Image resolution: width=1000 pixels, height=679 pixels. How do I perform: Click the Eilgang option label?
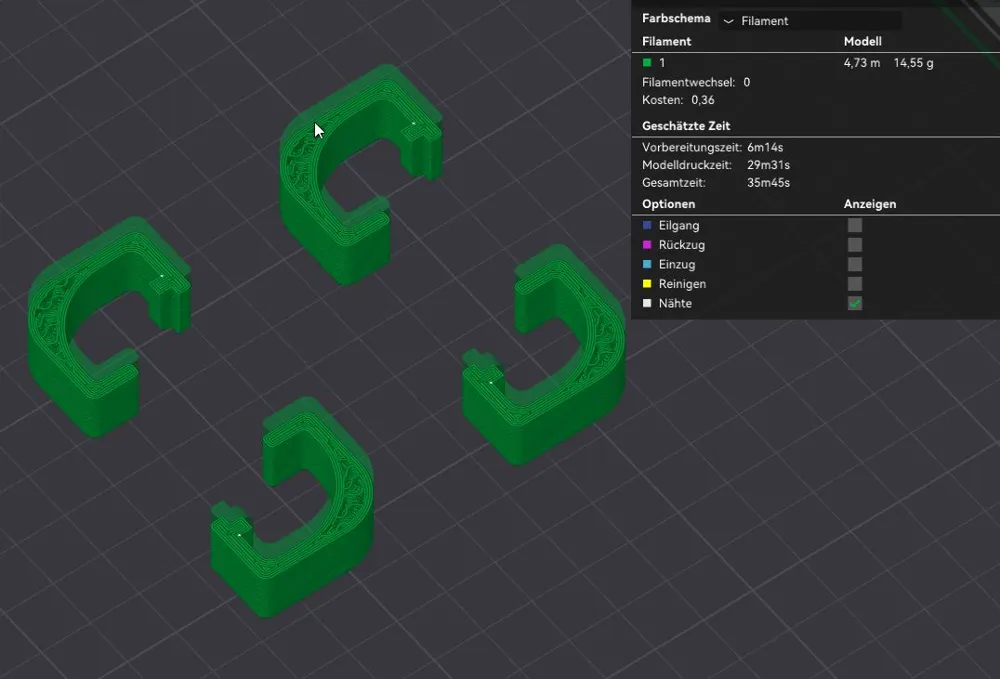[x=679, y=225]
